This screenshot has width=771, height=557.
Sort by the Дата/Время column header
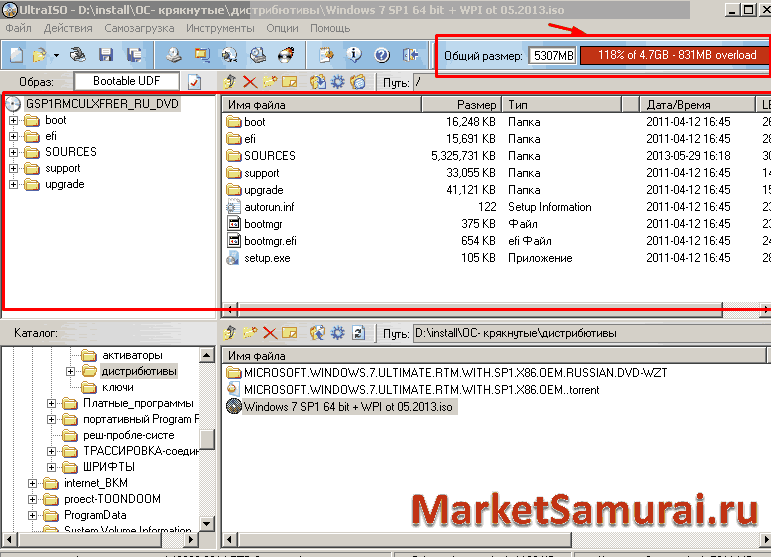[697, 105]
